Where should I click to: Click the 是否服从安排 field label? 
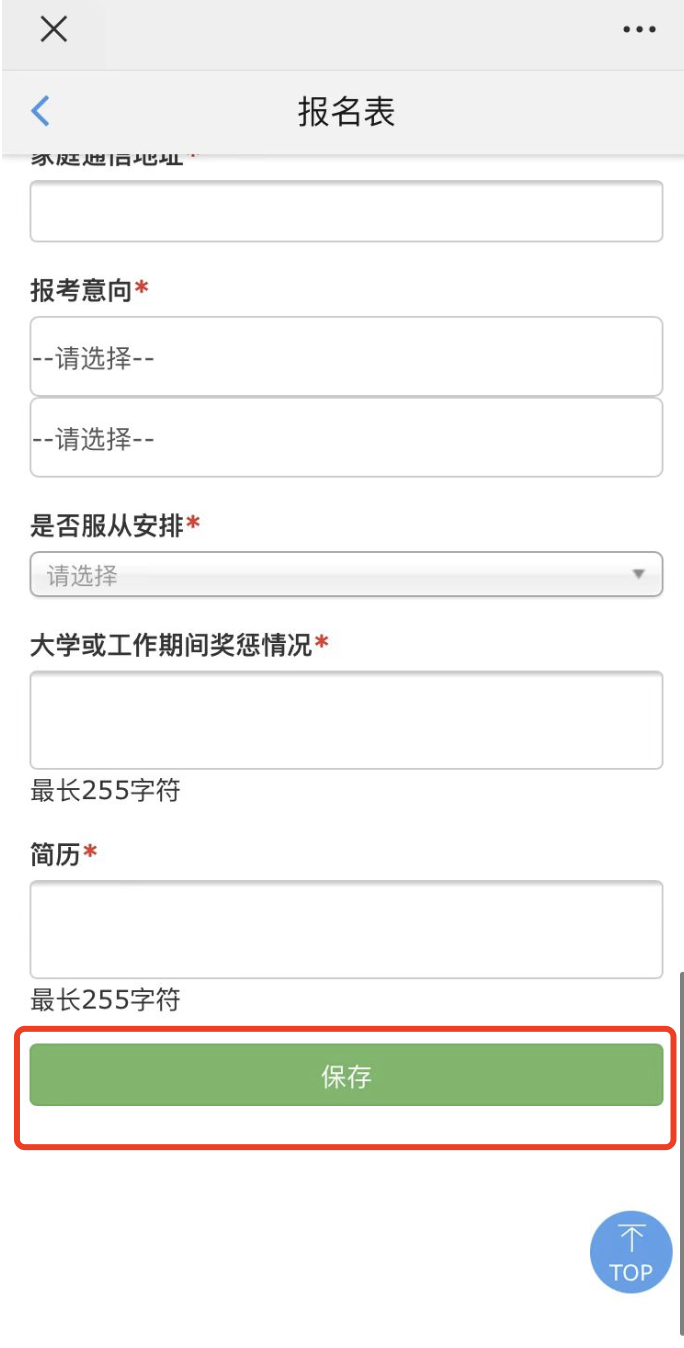pos(107,525)
